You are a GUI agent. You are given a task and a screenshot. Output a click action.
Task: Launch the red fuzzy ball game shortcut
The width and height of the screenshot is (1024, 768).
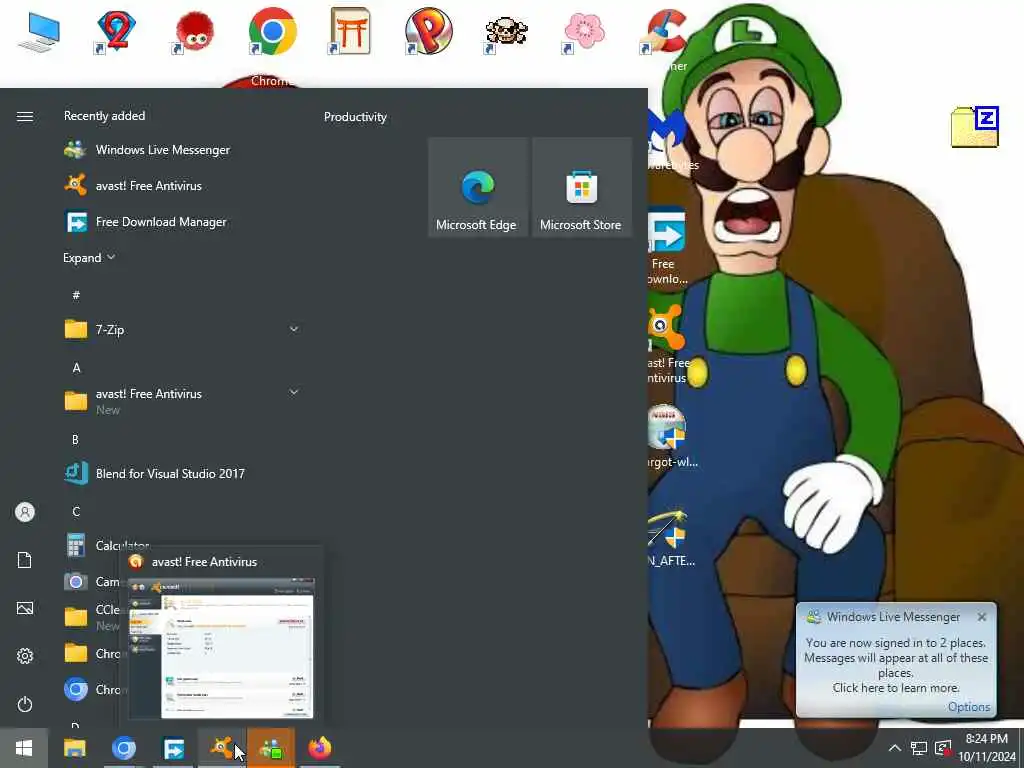[x=194, y=32]
